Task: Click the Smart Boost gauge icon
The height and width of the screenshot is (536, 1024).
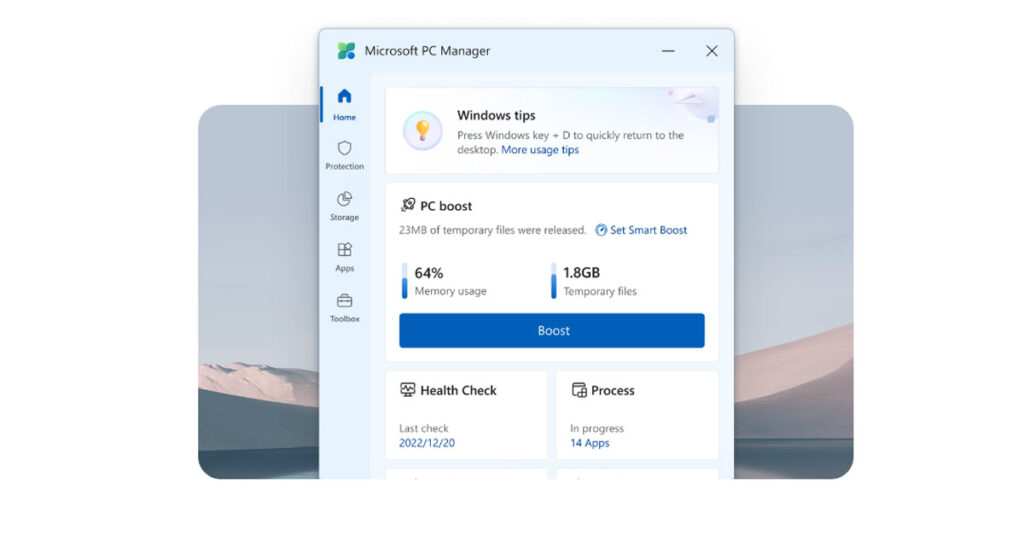Action: (601, 230)
